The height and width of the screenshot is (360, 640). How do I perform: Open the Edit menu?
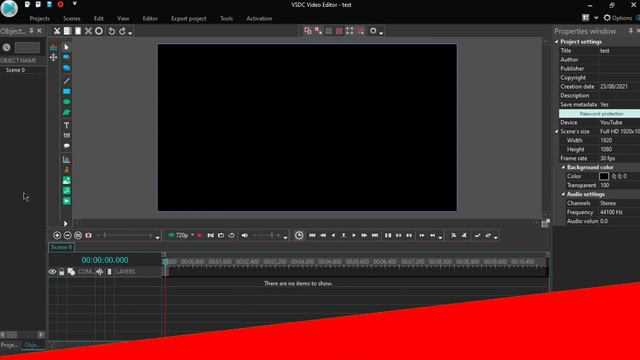[x=99, y=18]
